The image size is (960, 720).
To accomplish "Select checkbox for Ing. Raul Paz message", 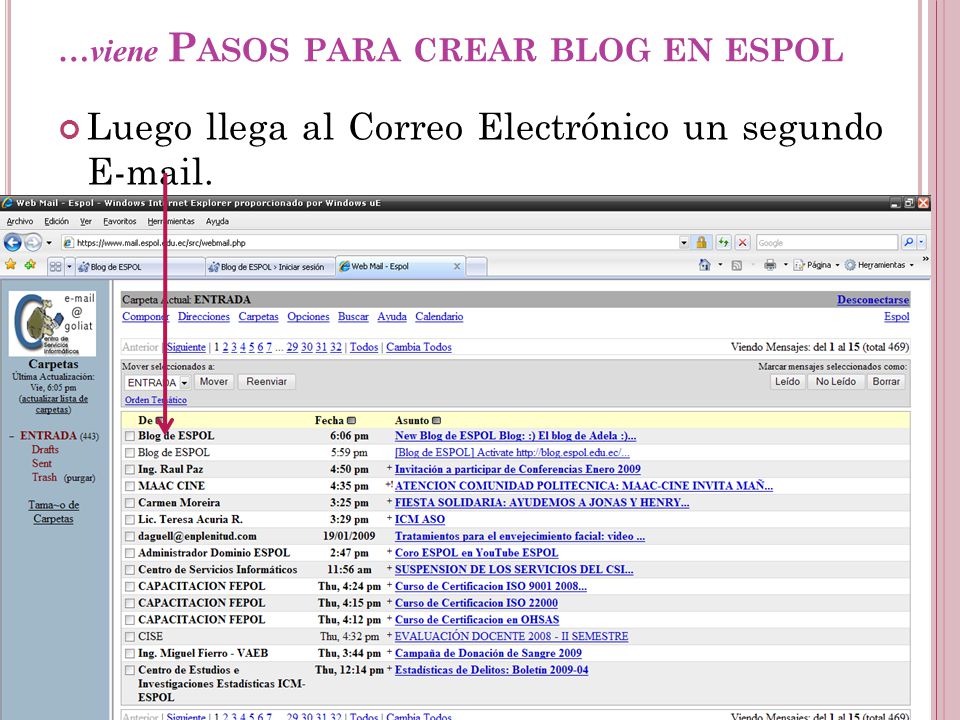I will pyautogui.click(x=130, y=469).
